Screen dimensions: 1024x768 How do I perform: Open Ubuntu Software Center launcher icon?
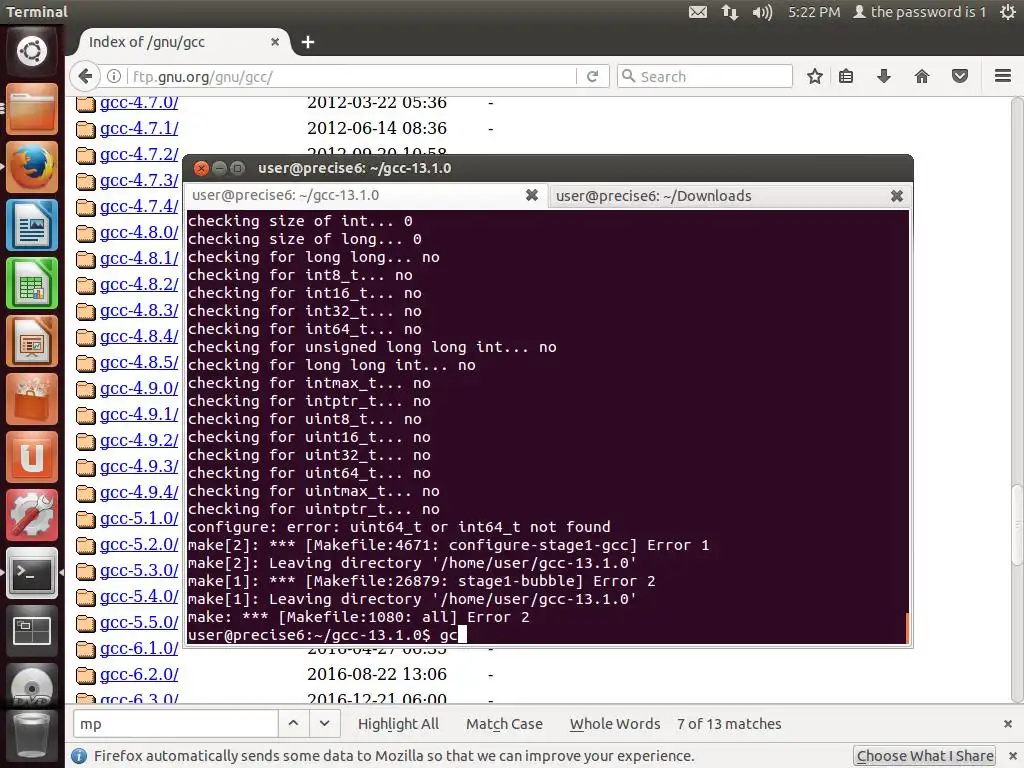point(31,400)
